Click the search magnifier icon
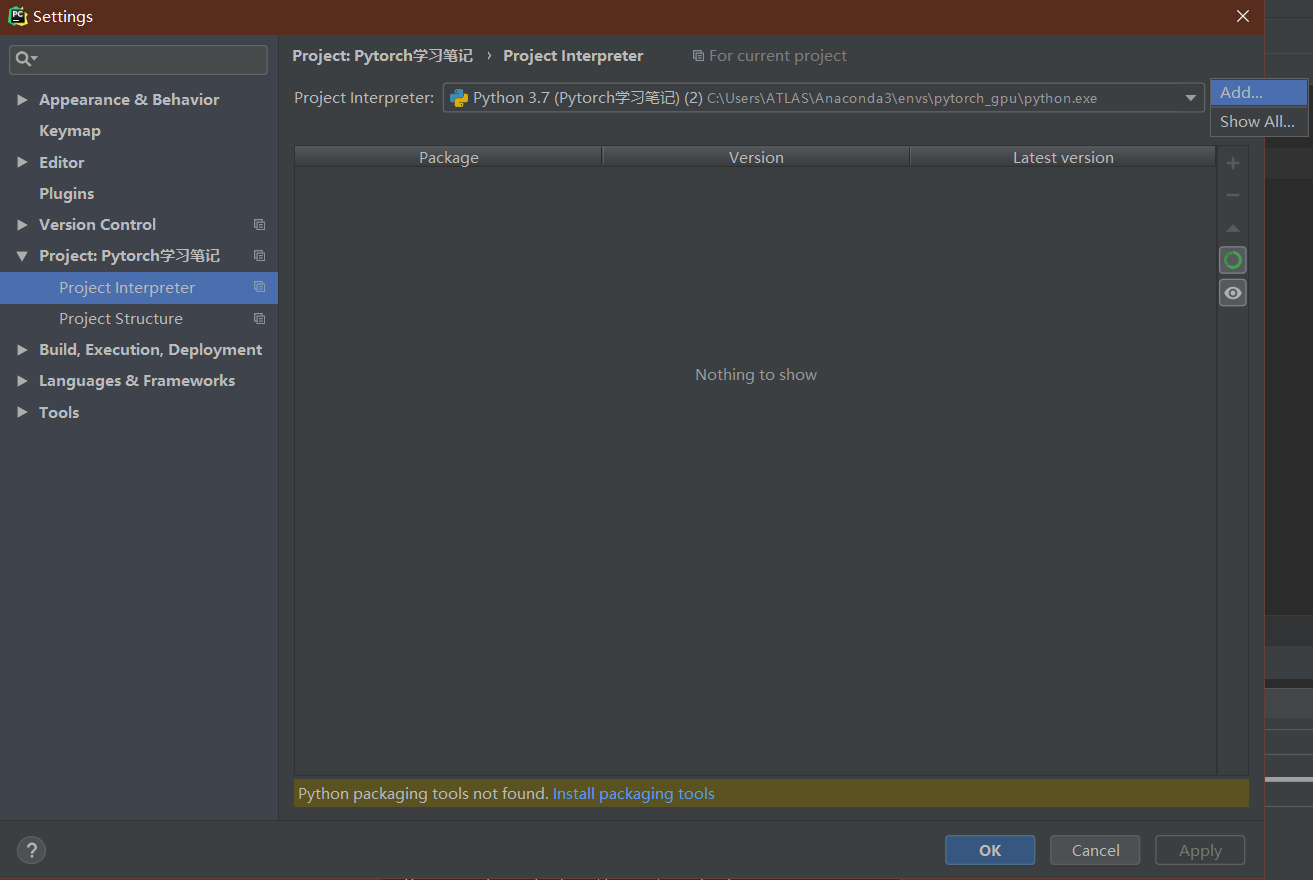This screenshot has width=1313, height=880. [x=24, y=60]
